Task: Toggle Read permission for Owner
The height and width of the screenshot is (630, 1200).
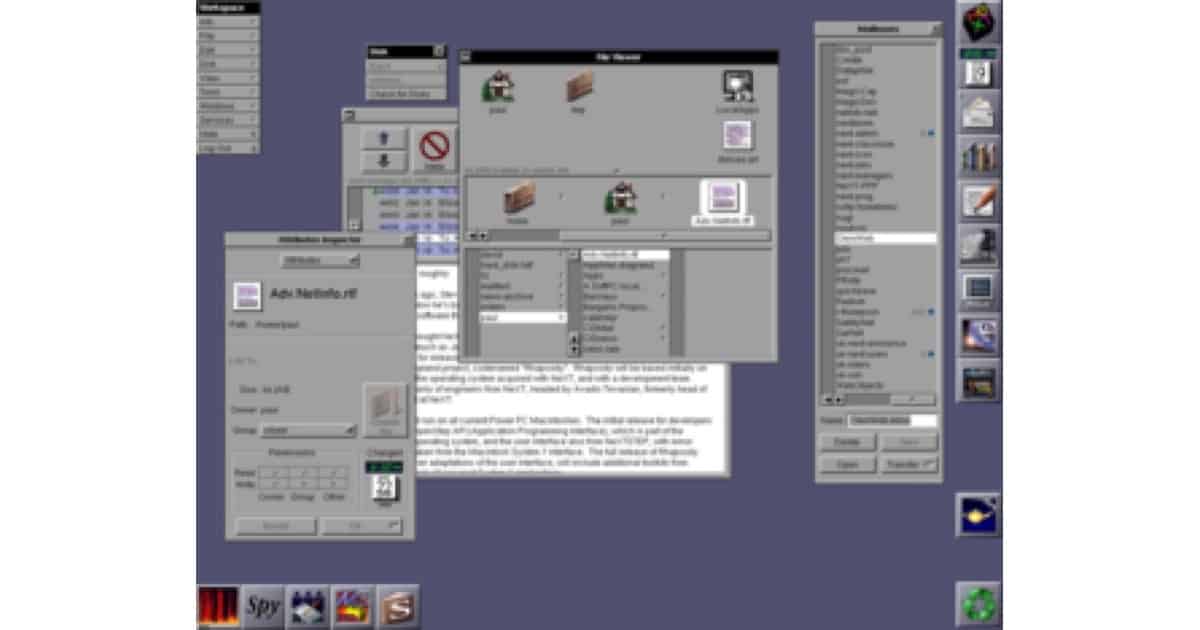Action: pos(271,472)
